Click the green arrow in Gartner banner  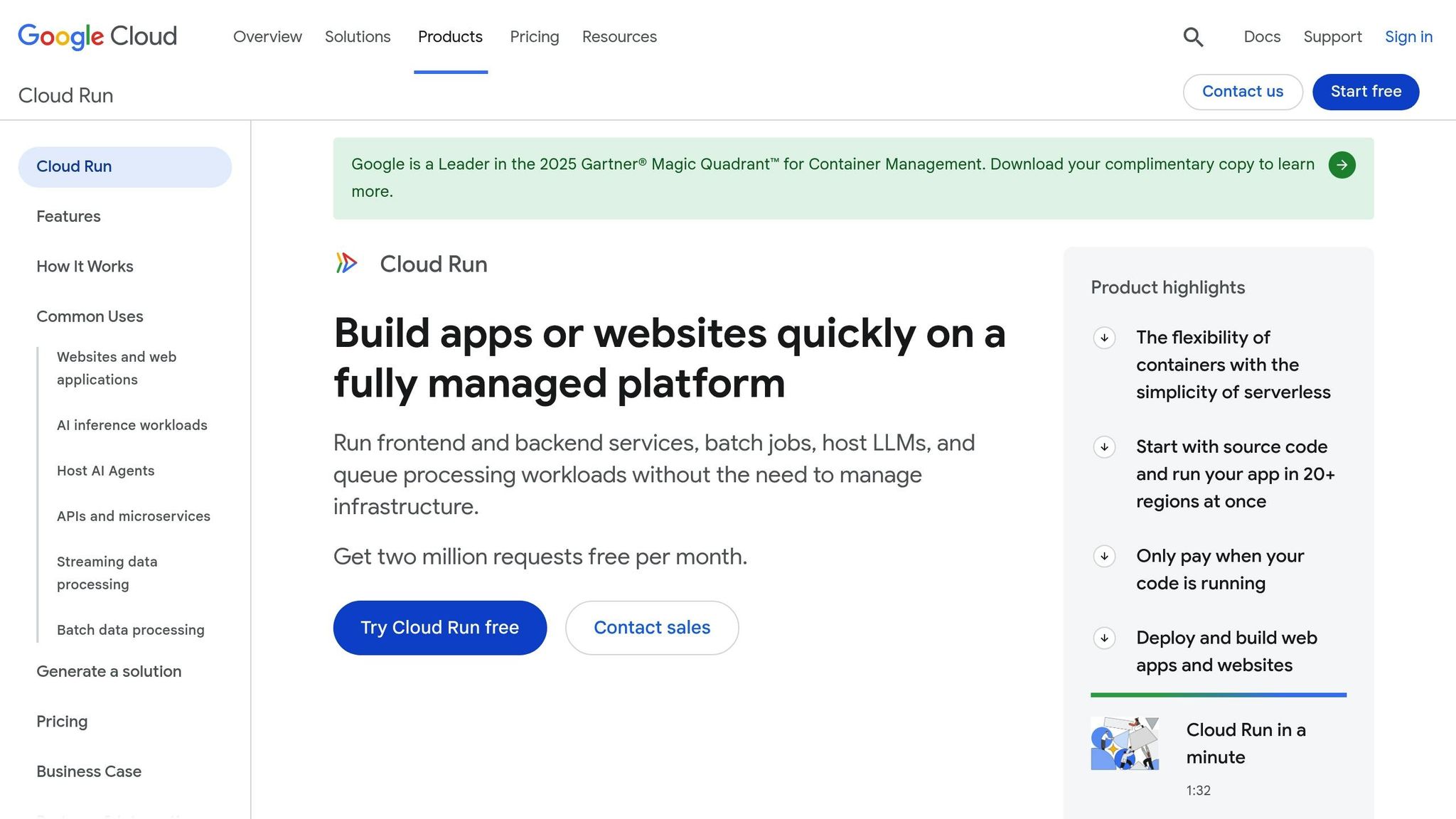click(1342, 165)
